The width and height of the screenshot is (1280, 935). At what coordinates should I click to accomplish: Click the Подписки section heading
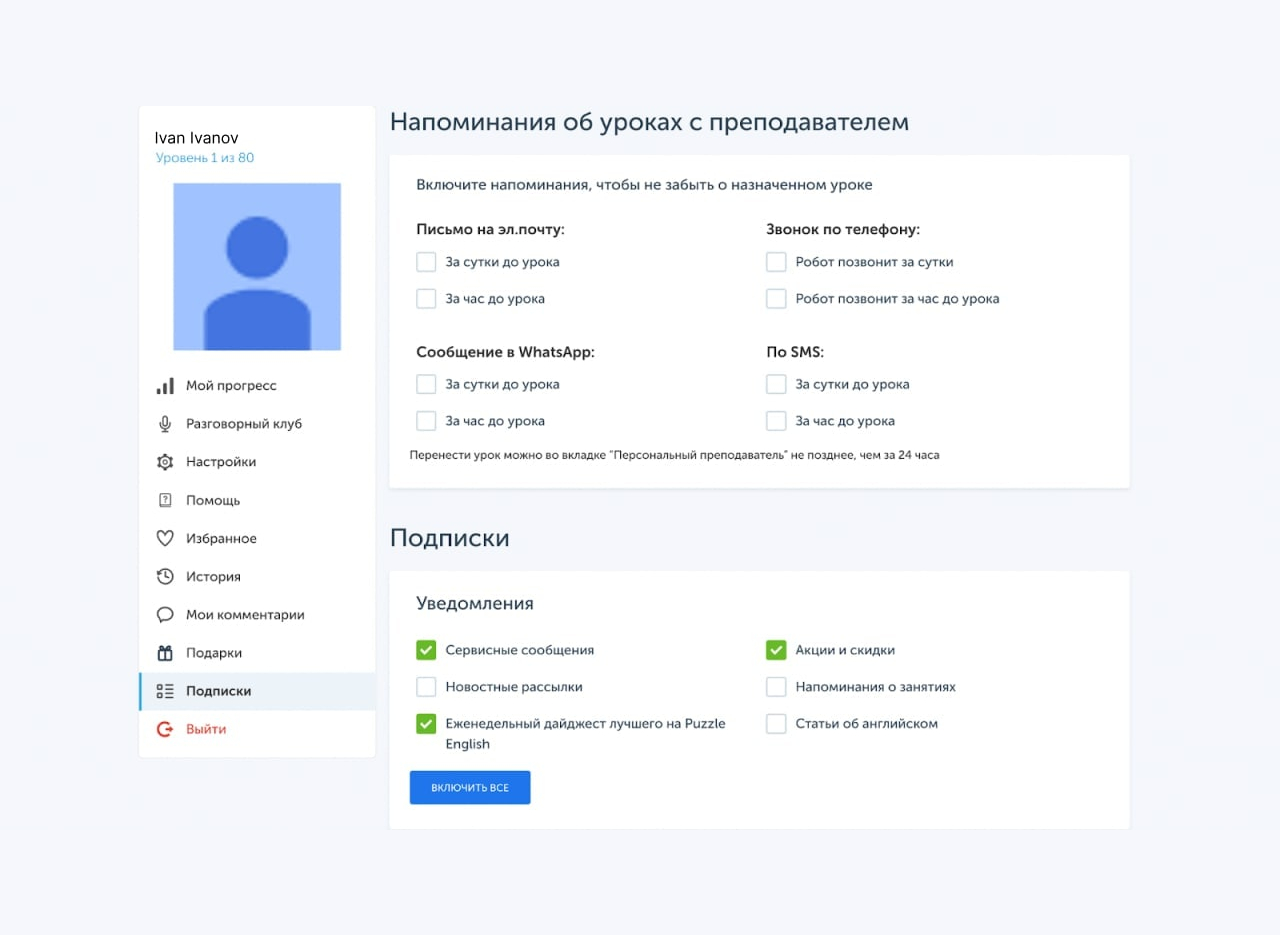[450, 538]
